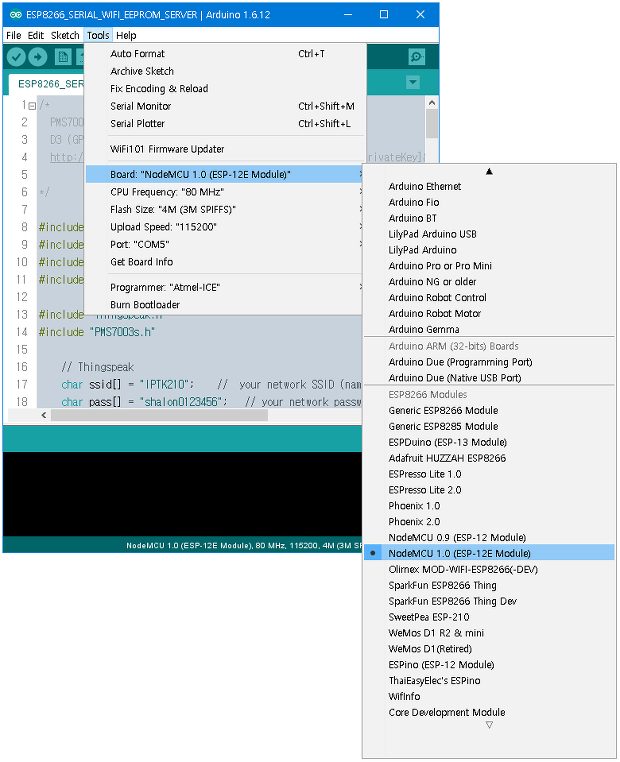Expand Programmer "Atmel-ICE" submenu

click(224, 287)
